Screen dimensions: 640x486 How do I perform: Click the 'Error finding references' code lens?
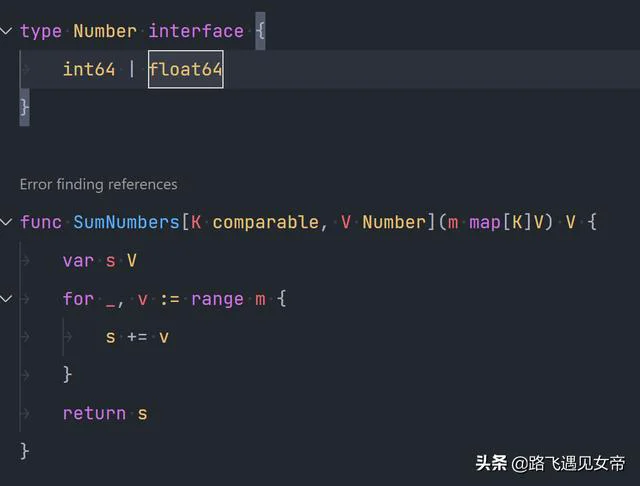(98, 184)
